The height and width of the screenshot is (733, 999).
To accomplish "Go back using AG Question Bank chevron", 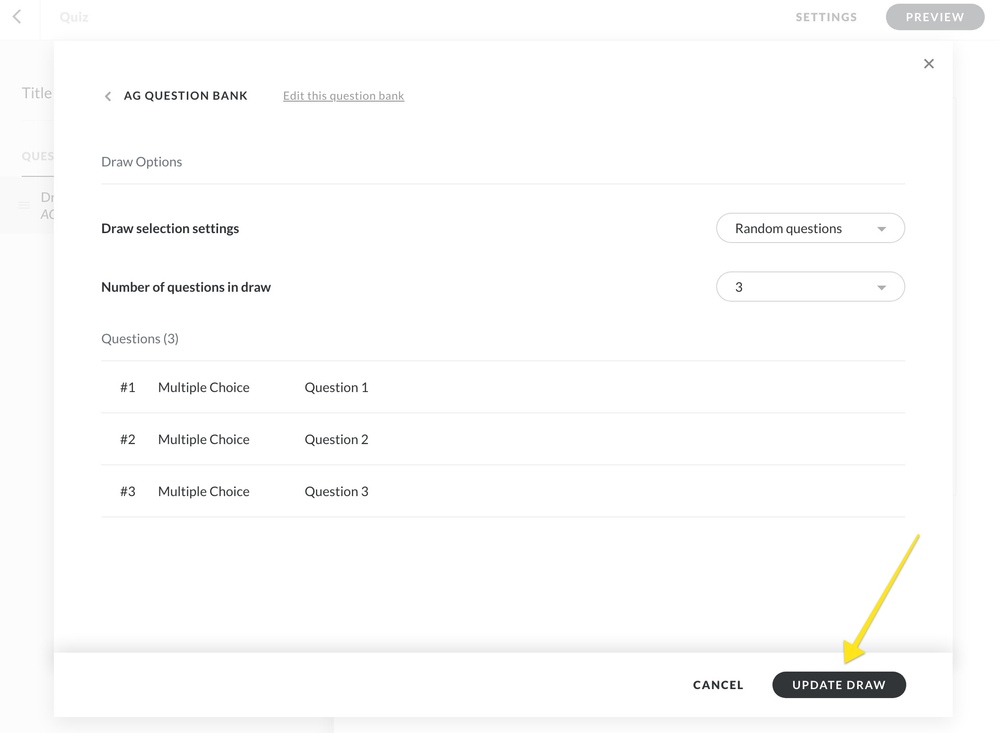I will pyautogui.click(x=108, y=96).
